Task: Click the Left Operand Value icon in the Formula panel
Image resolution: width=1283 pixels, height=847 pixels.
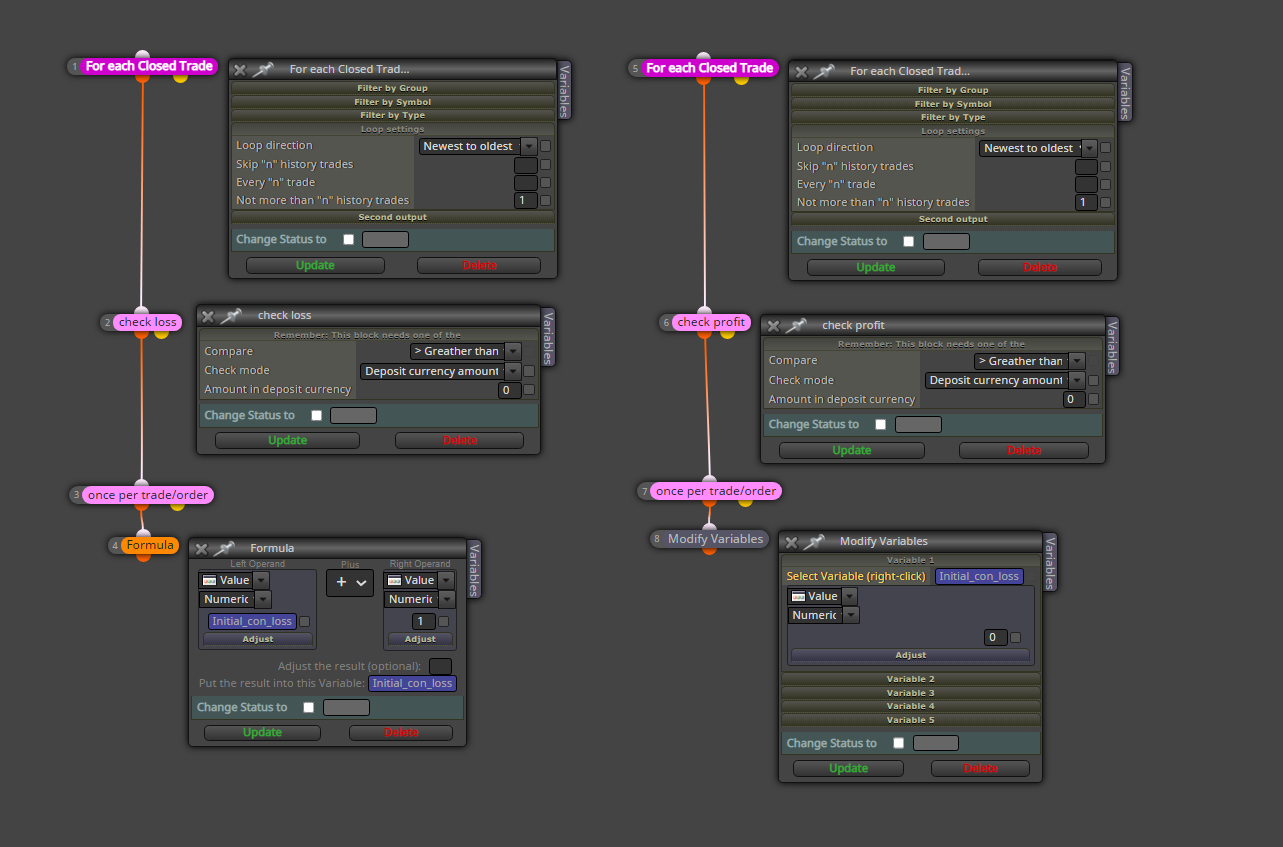Action: click(x=209, y=580)
